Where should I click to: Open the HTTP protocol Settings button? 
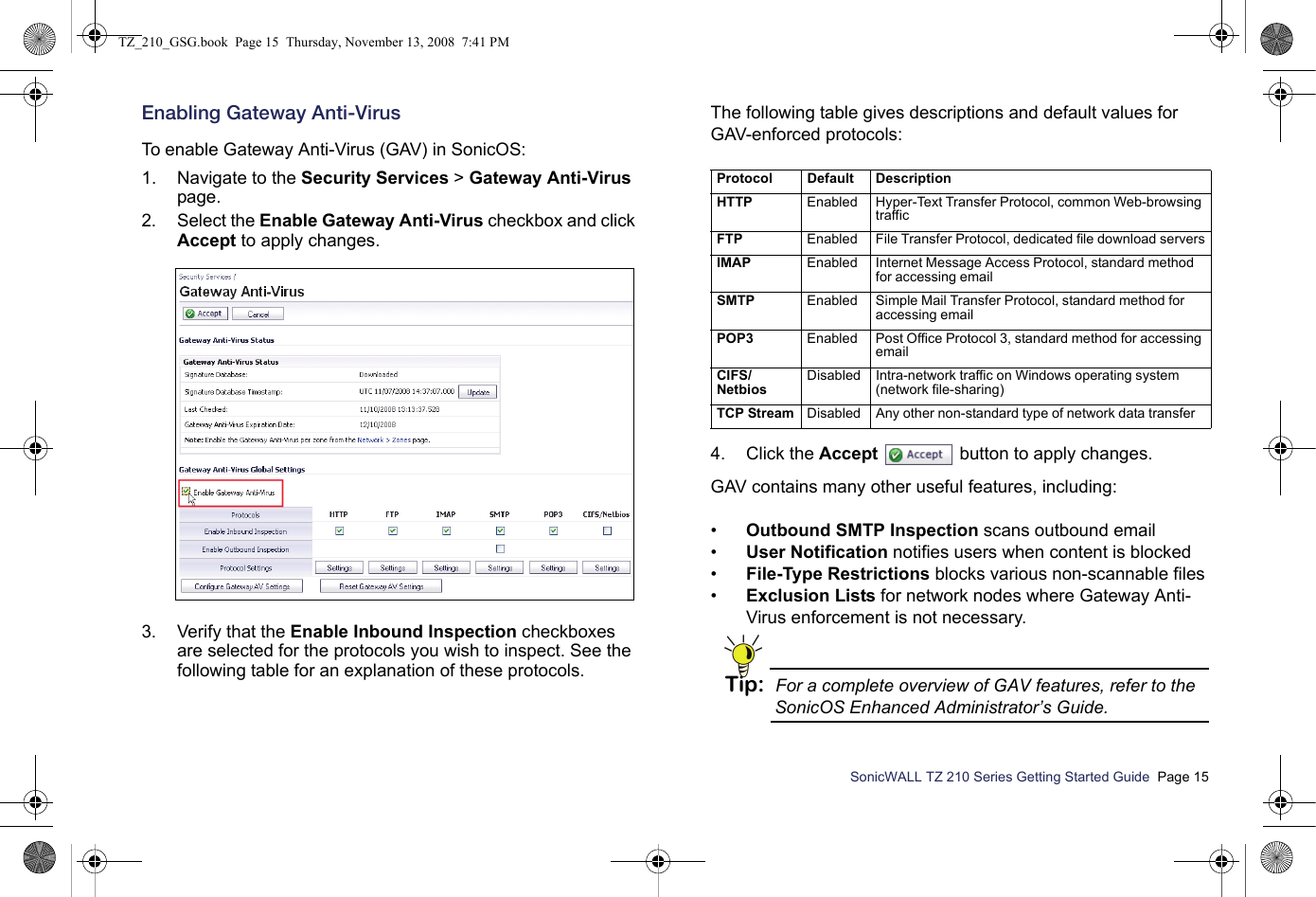339,567
